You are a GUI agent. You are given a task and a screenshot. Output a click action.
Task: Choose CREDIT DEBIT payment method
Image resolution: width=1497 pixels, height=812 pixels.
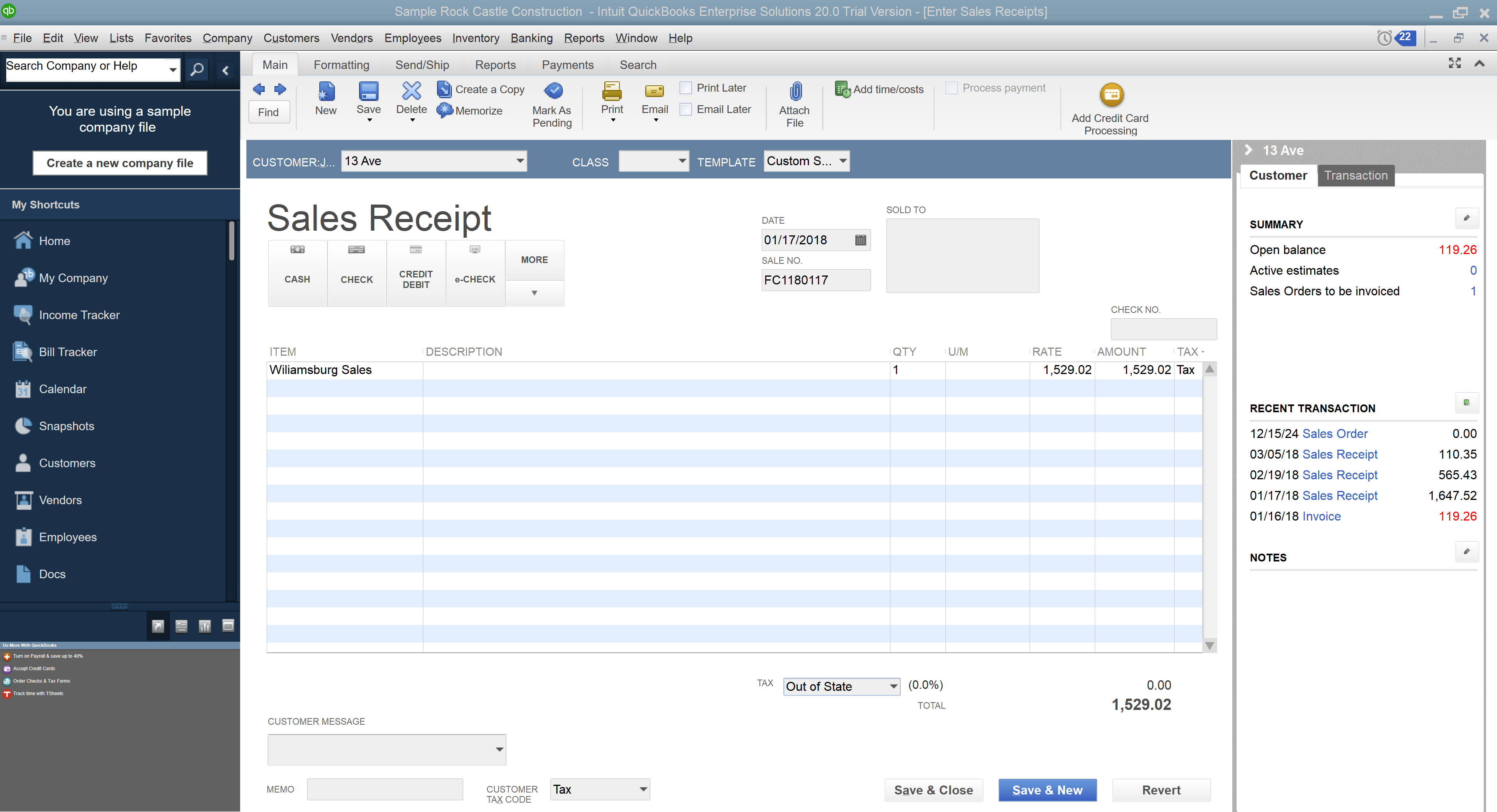click(416, 273)
